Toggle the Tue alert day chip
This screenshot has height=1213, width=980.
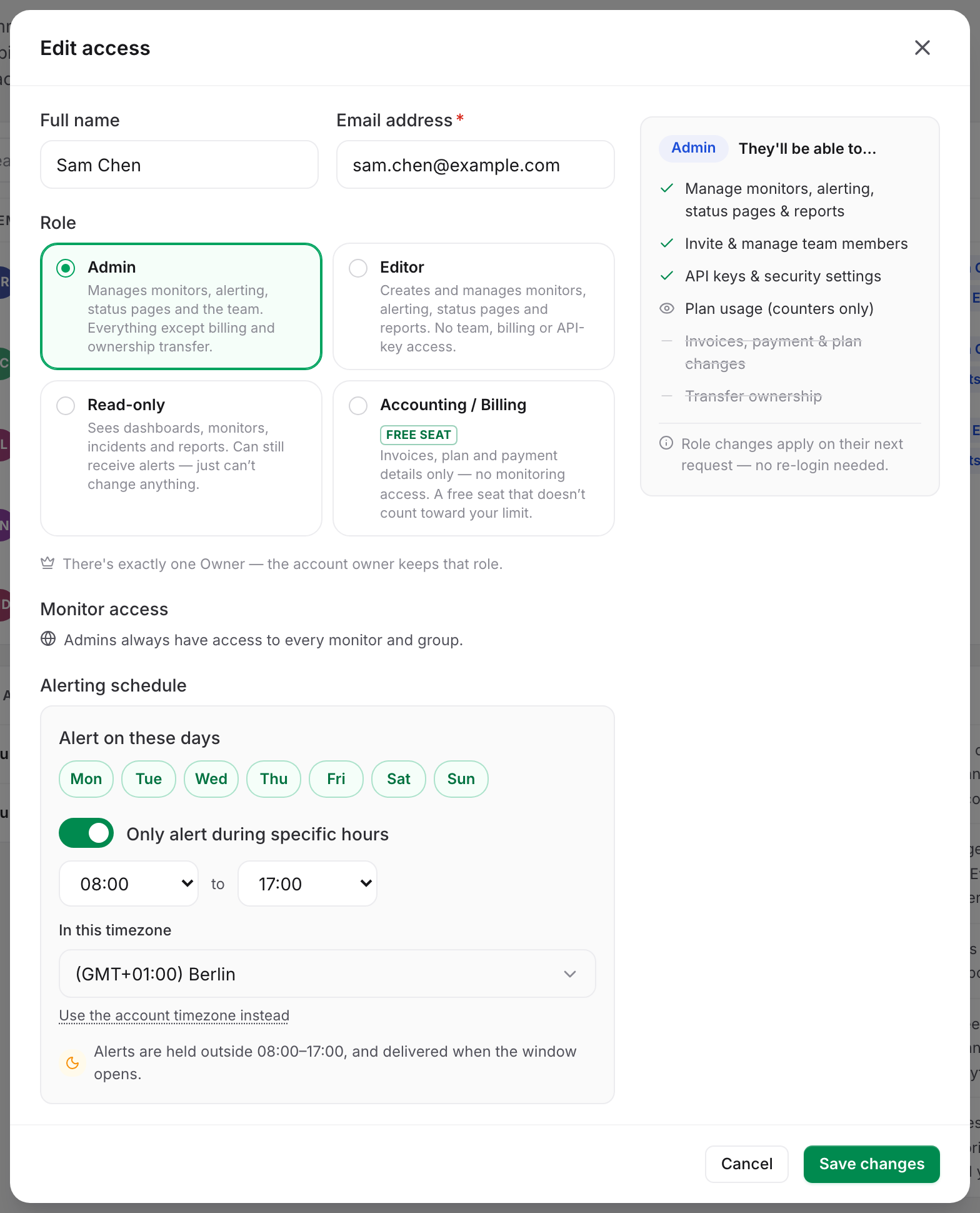149,779
